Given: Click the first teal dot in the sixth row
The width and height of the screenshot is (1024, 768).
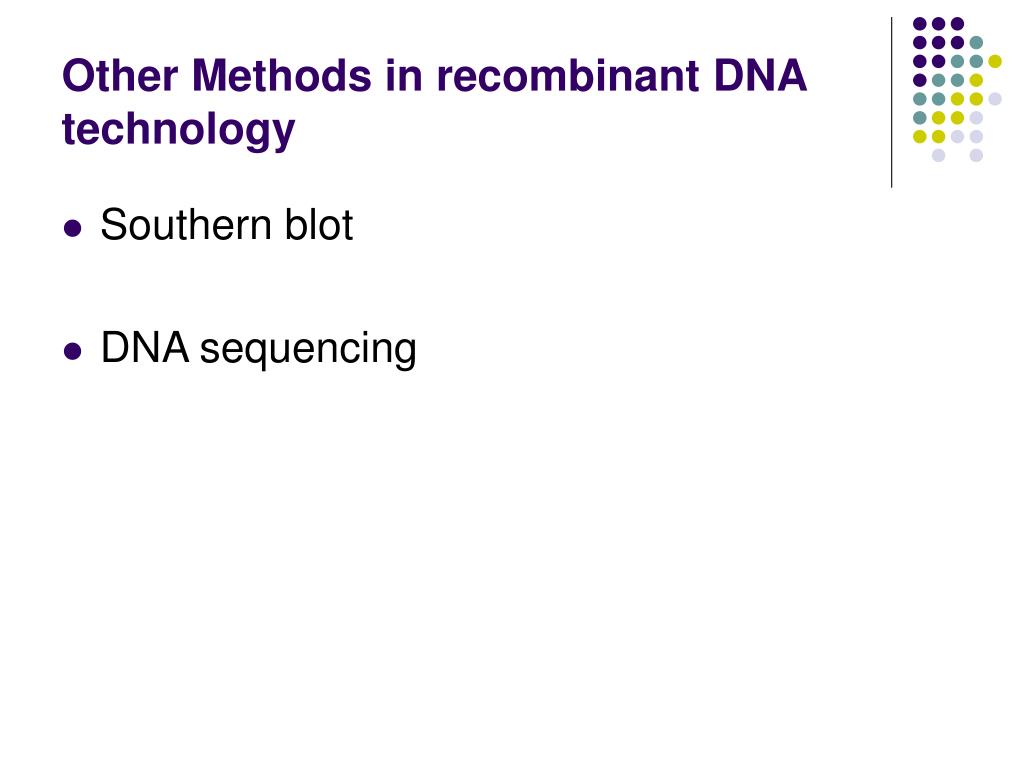Looking at the screenshot, I should pyautogui.click(x=920, y=118).
